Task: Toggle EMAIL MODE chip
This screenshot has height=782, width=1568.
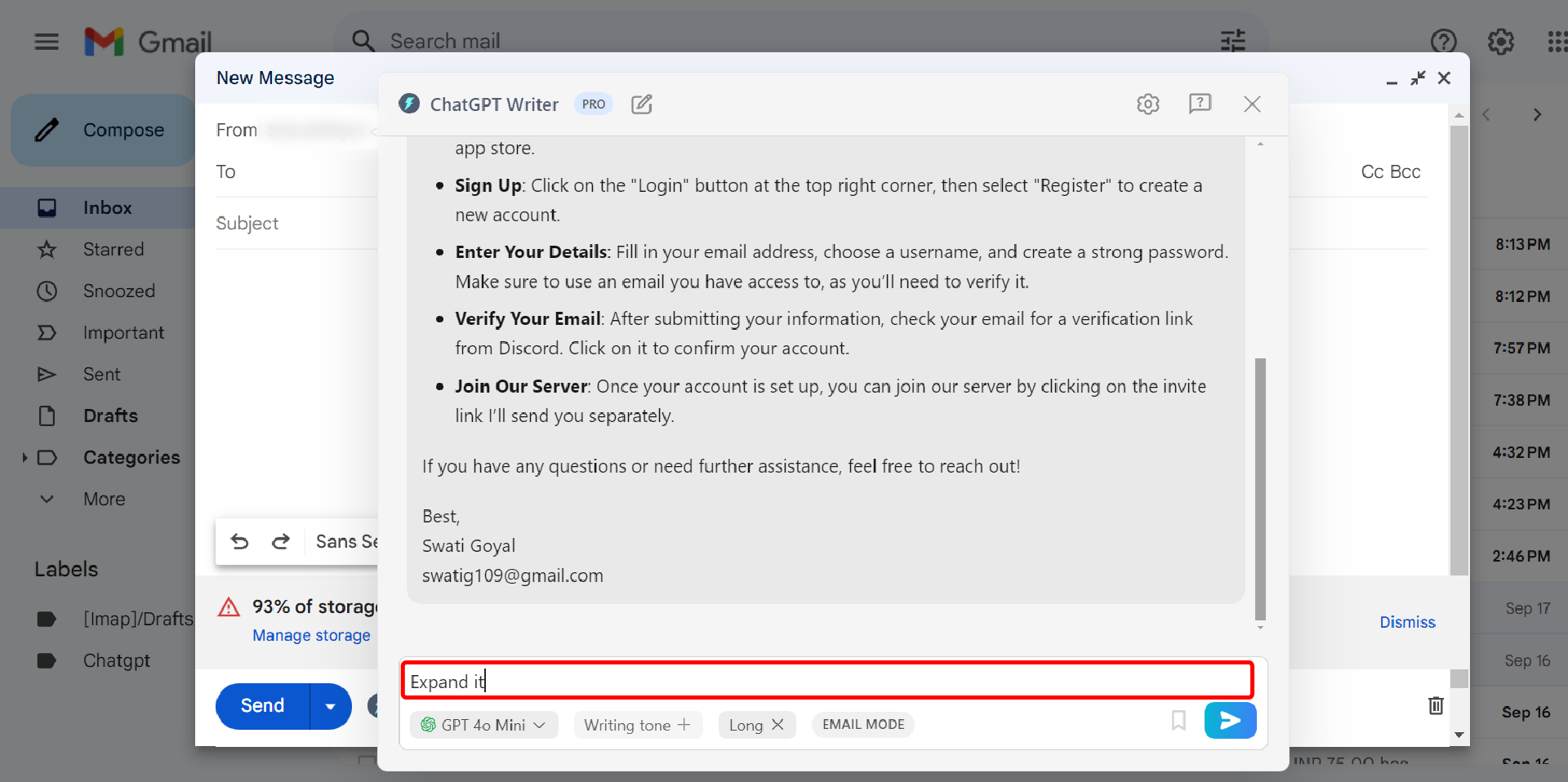Action: (863, 724)
